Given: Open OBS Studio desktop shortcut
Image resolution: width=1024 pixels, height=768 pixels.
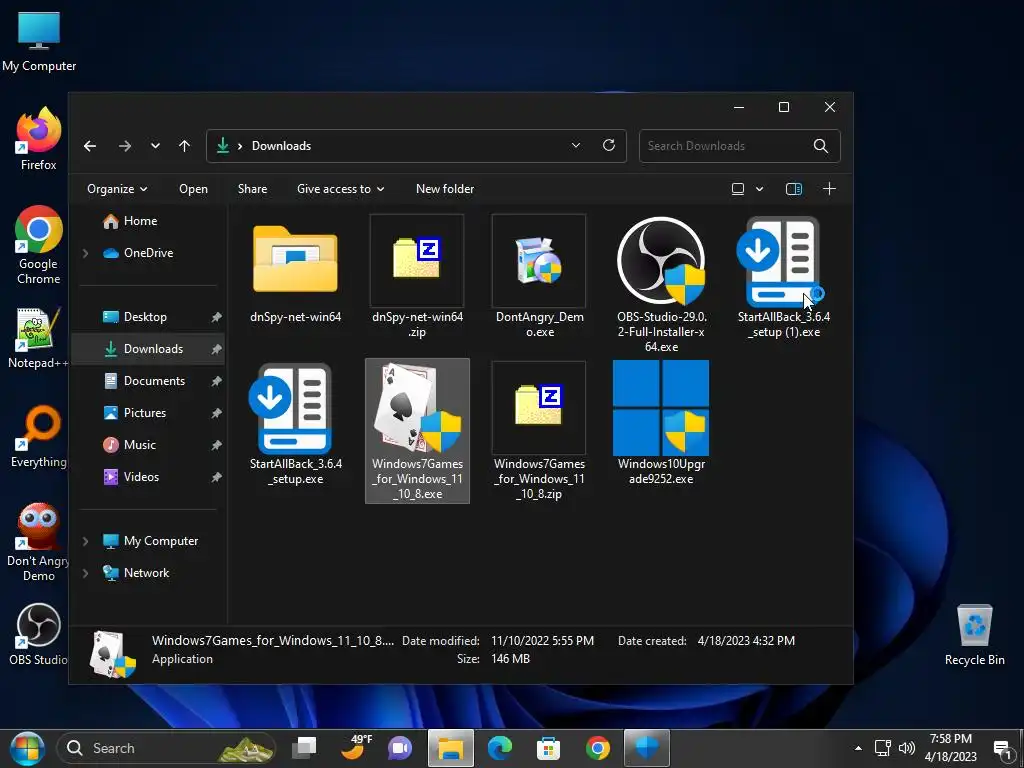Looking at the screenshot, I should point(39,635).
